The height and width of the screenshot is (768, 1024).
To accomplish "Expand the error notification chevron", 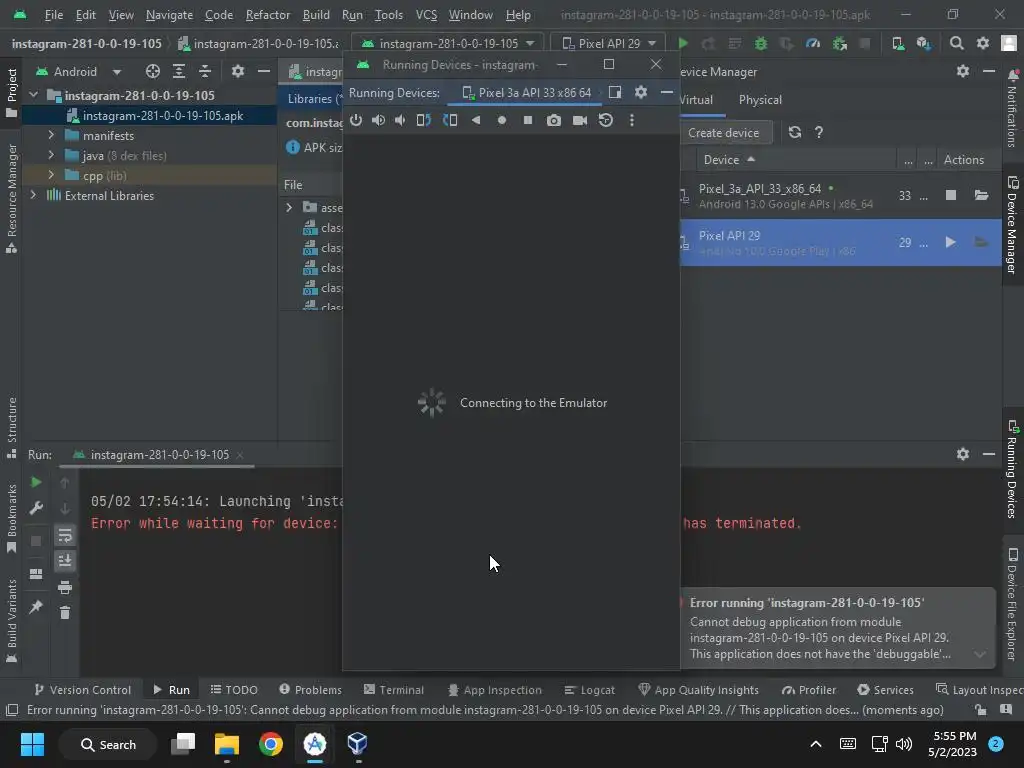I will pos(980,654).
